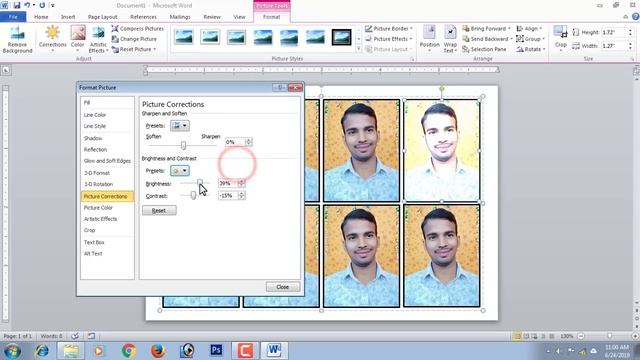640x360 pixels.
Task: Select Line Color category in dialog
Action: click(x=107, y=115)
